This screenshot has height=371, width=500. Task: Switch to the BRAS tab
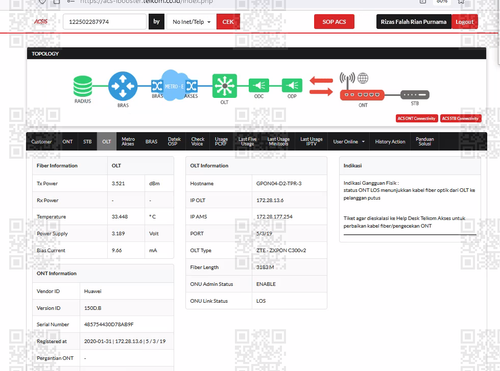(151, 142)
